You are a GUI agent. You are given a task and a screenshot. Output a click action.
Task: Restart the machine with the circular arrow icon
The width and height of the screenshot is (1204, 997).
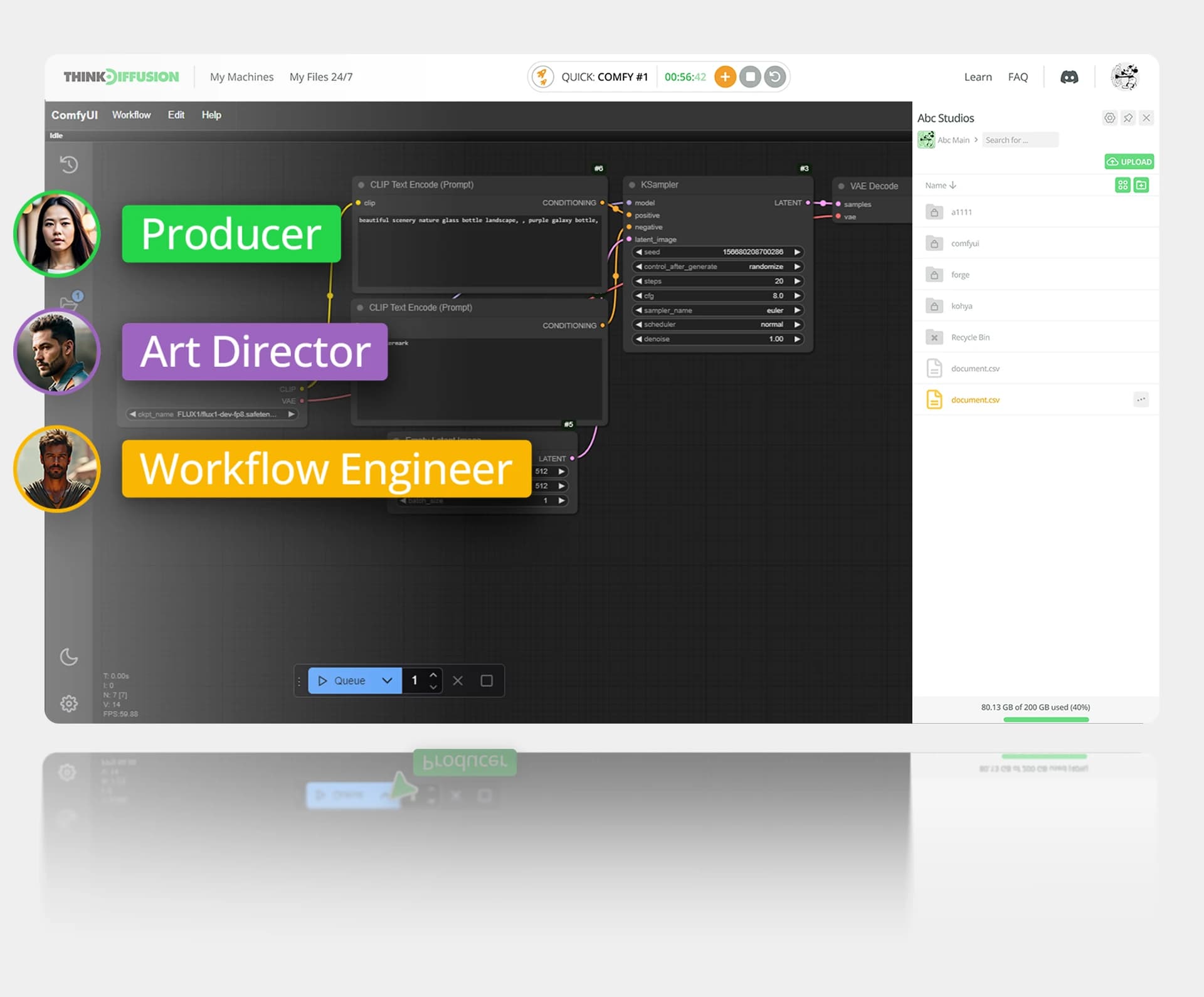point(775,76)
